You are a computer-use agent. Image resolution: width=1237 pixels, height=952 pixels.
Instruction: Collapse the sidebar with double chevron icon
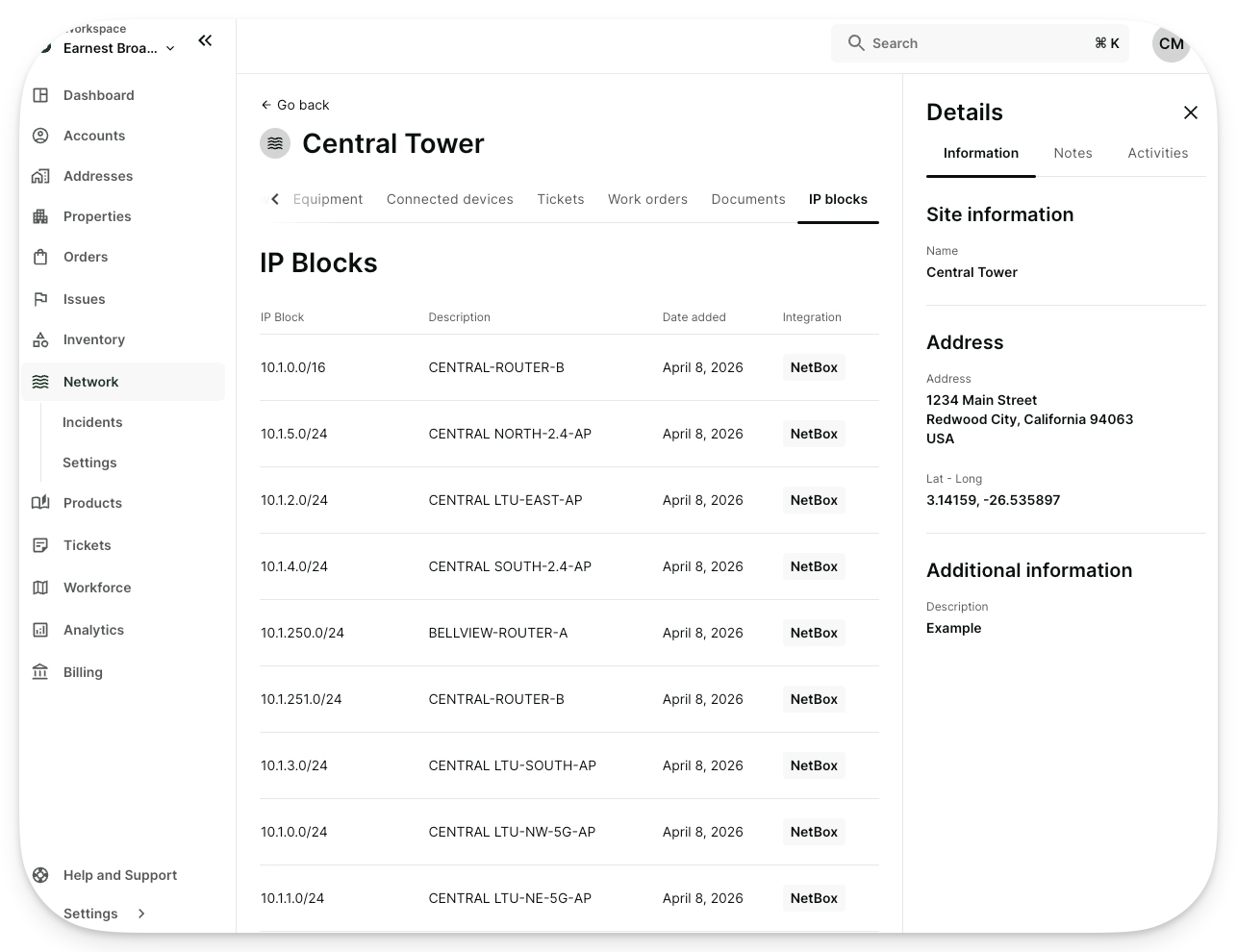205,40
